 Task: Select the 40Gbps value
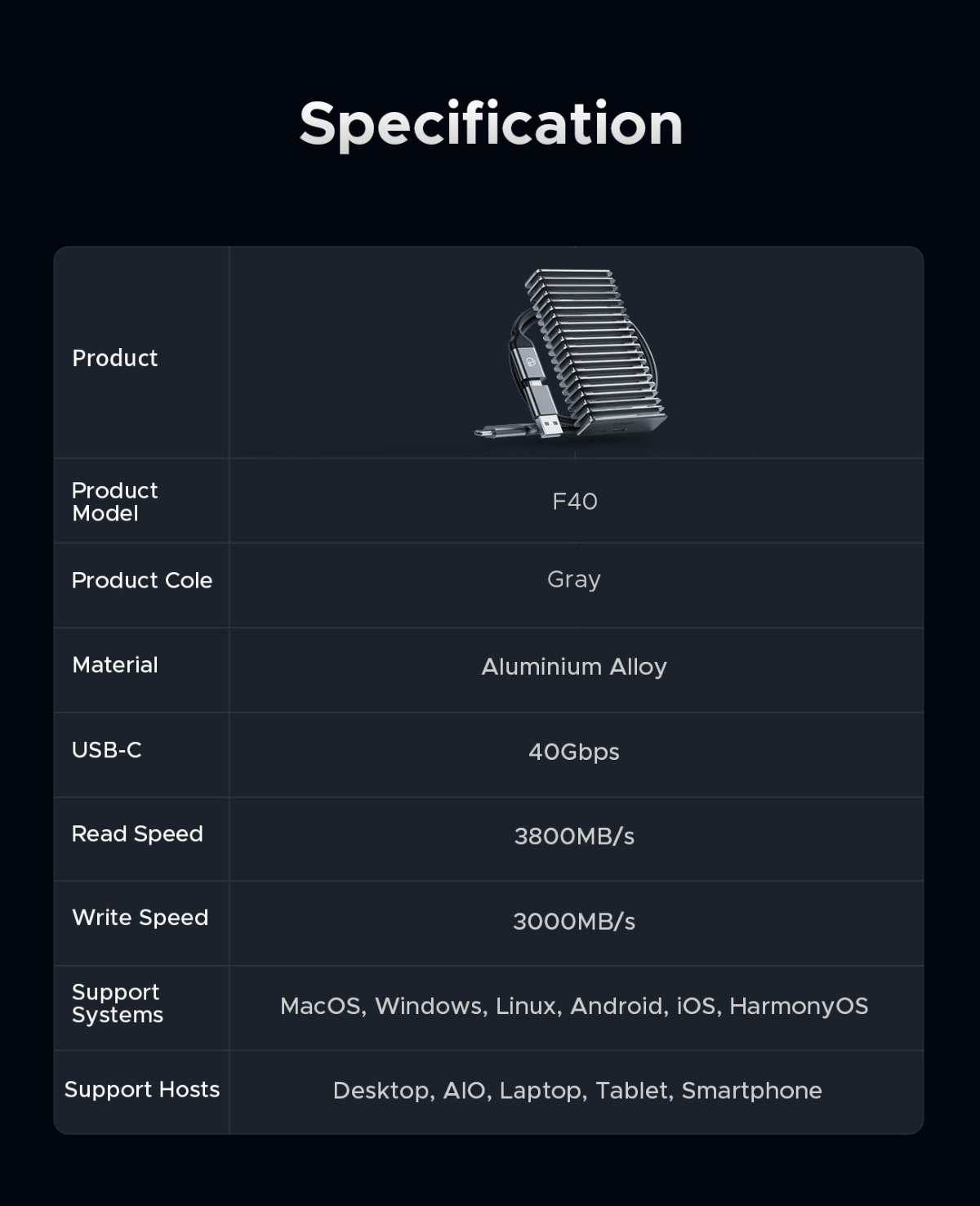(574, 752)
